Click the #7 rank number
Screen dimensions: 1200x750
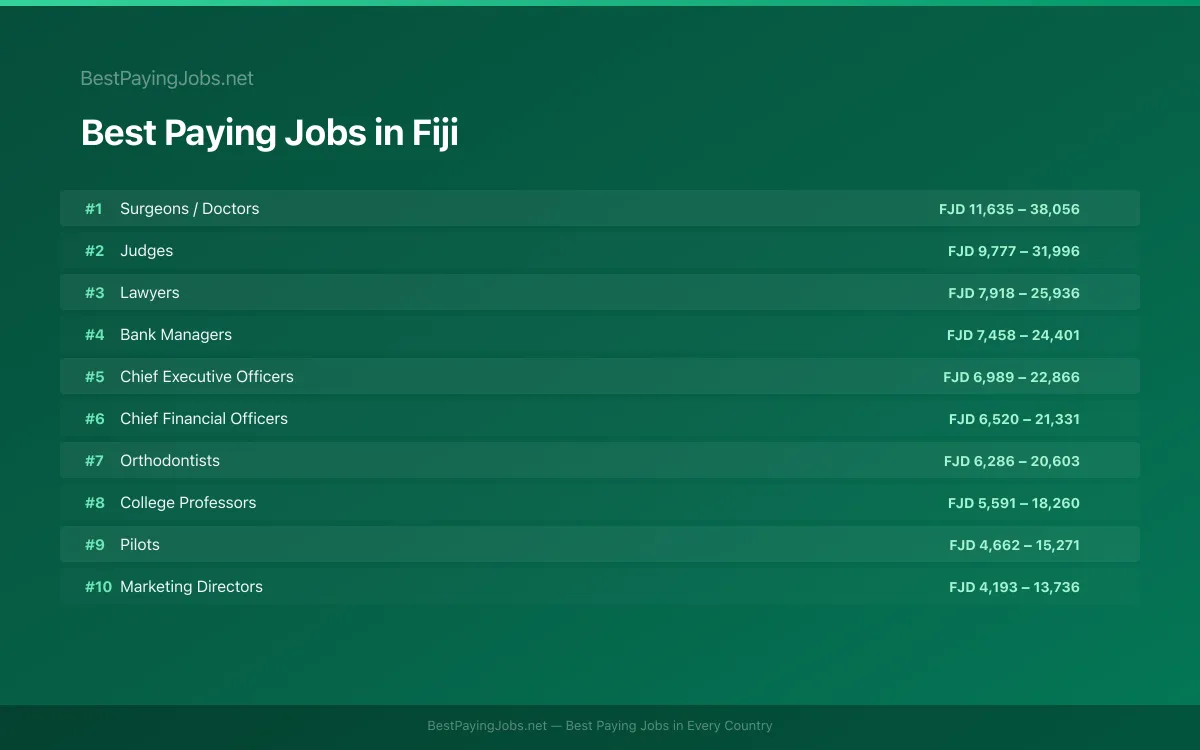point(94,461)
